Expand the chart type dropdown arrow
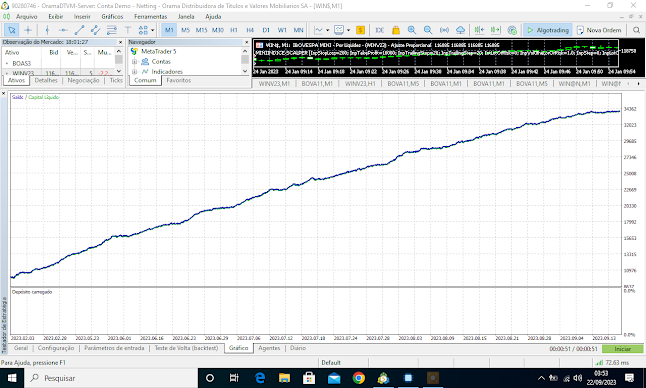 click(328, 30)
